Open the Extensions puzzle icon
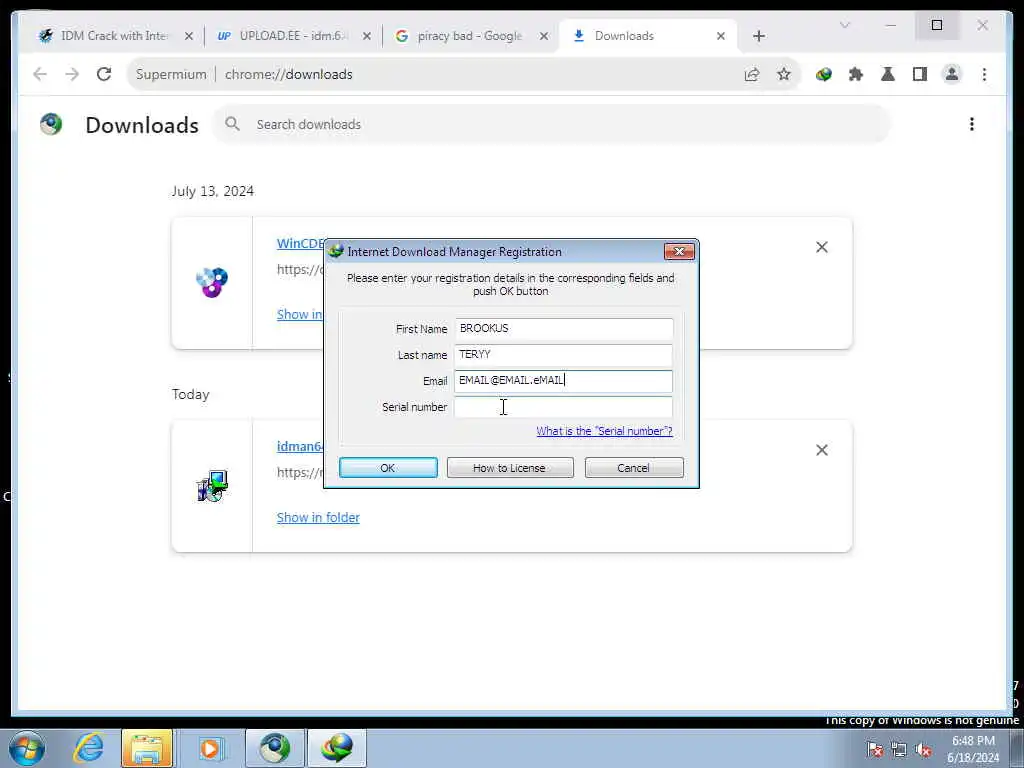 pos(856,74)
